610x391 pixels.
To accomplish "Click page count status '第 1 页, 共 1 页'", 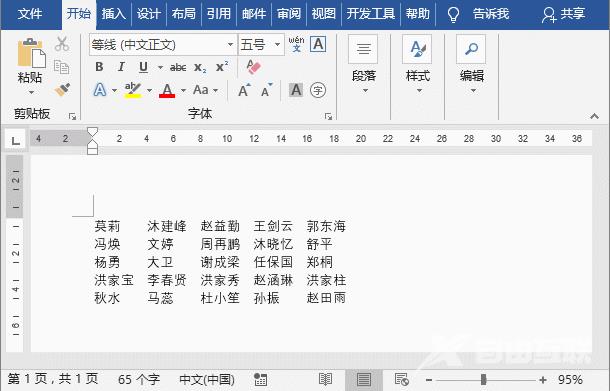I will point(53,379).
